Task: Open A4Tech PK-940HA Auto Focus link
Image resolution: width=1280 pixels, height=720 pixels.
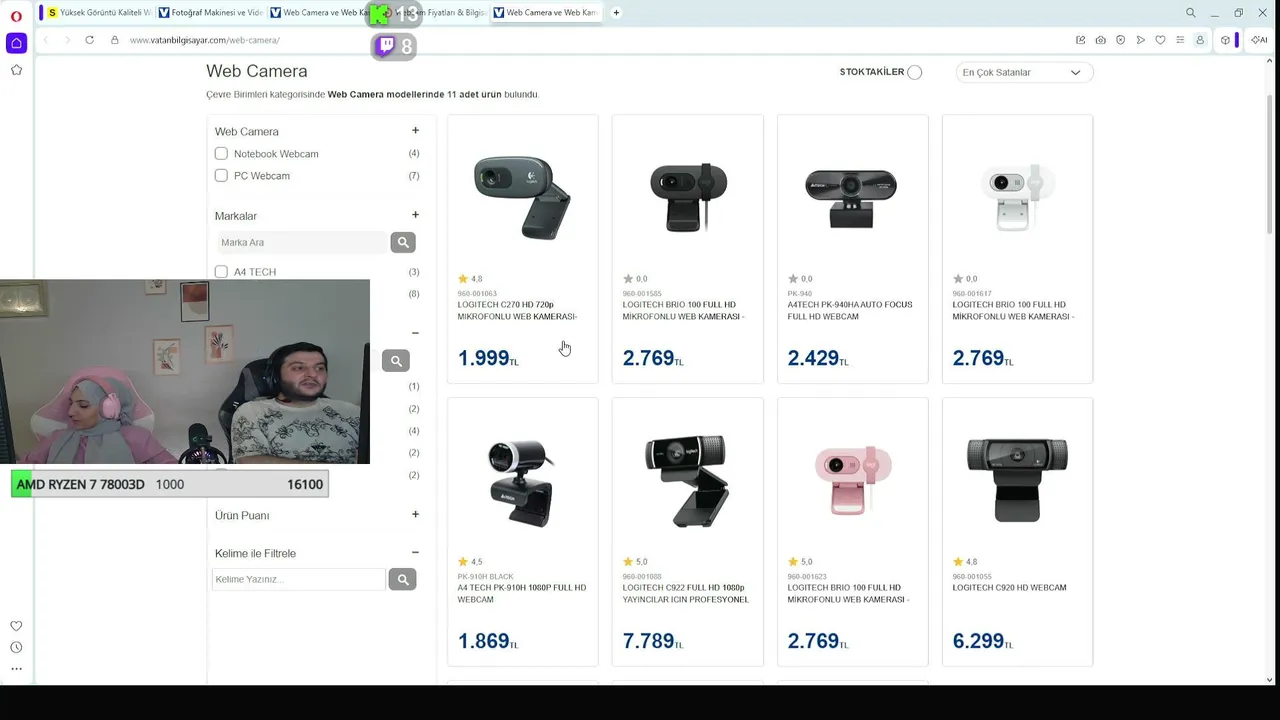Action: [850, 311]
